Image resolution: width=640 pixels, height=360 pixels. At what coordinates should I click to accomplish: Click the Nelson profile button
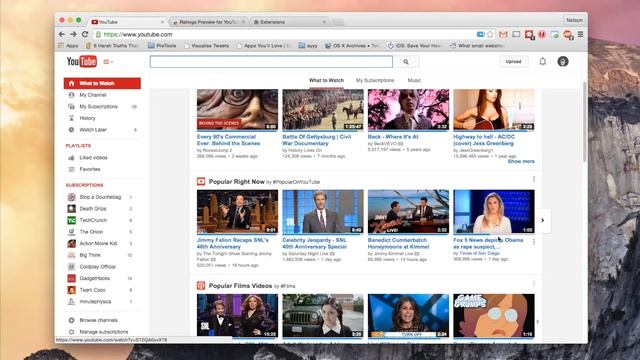(574, 20)
